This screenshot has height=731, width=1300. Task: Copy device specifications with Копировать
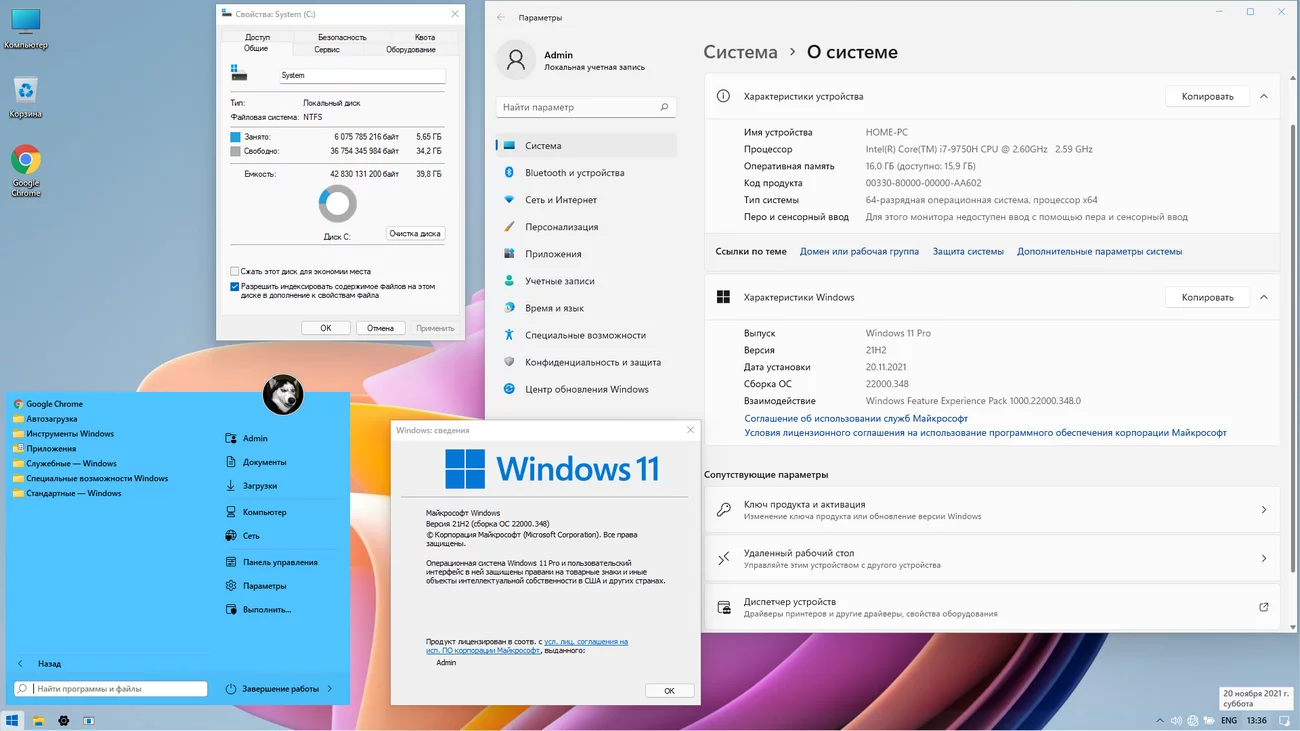(x=1207, y=97)
